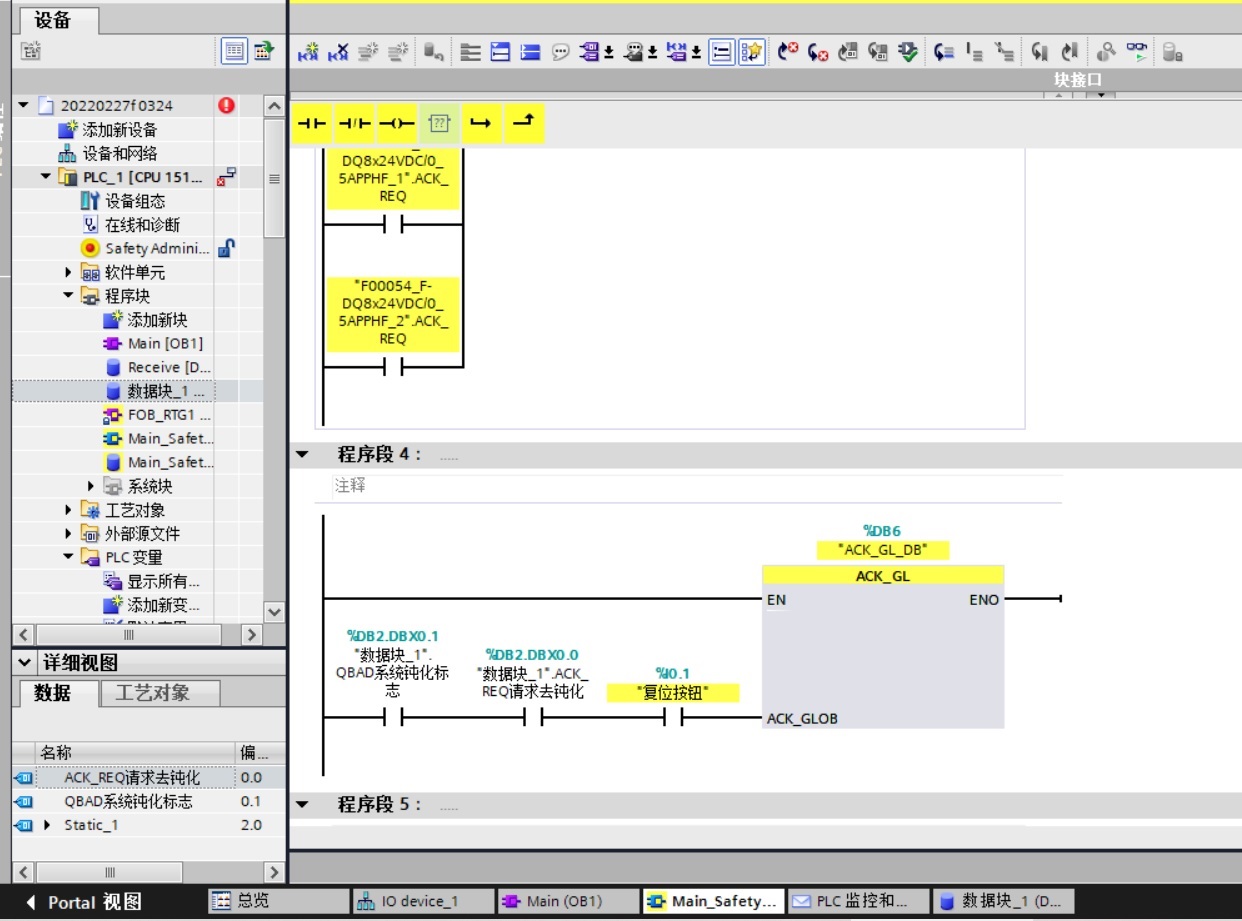Screen dimensions: 1242x921
Task: Switch to Portal 视图
Action: click(84, 902)
